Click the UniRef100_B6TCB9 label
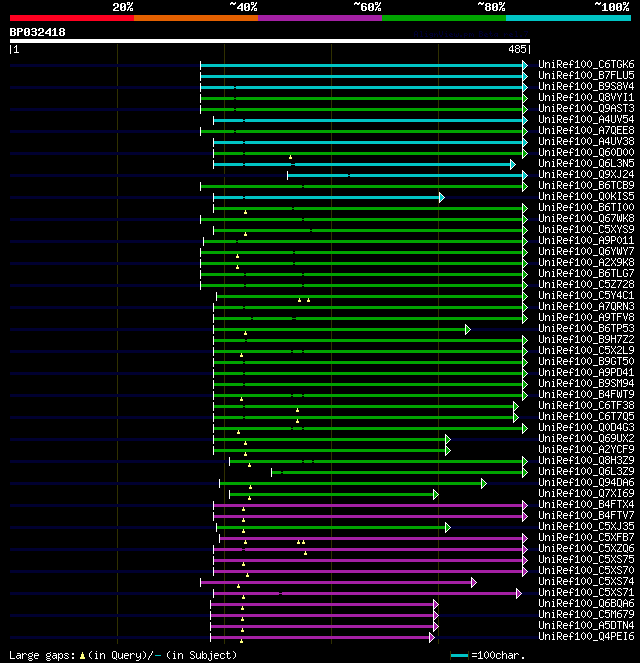Viewport: 640px width, 663px height. point(586,185)
